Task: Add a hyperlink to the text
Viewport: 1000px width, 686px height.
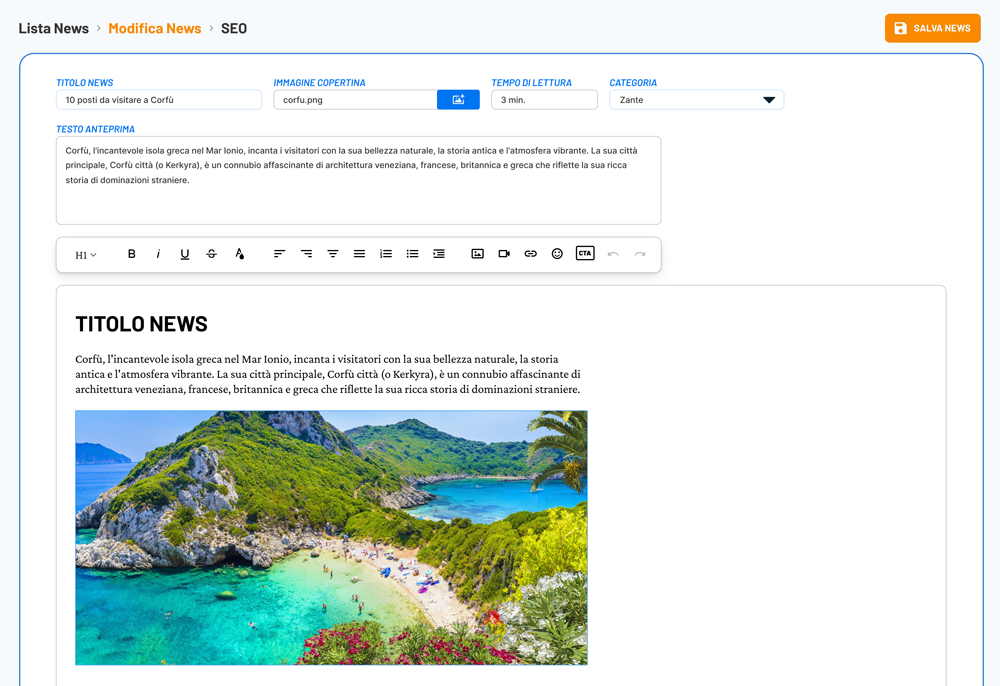Action: click(530, 254)
